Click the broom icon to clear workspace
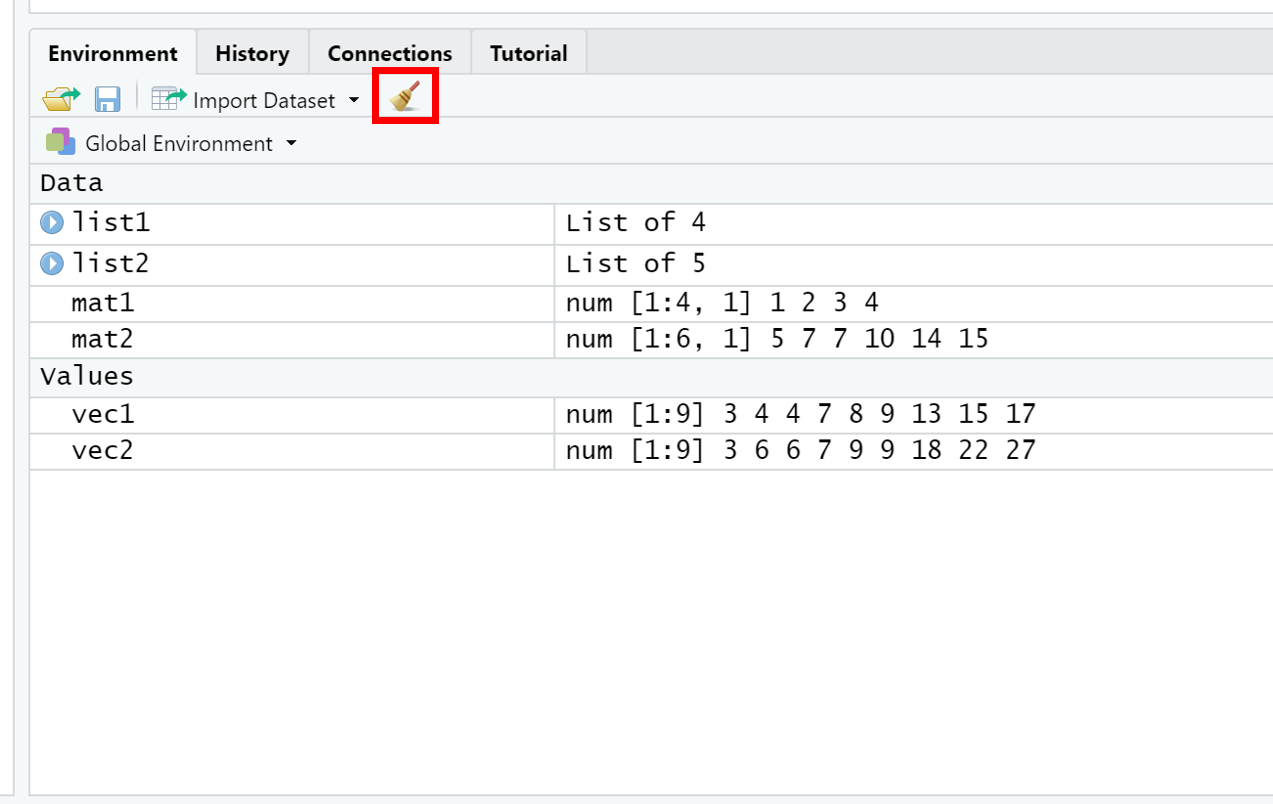Viewport: 1273px width, 804px height. (x=405, y=97)
